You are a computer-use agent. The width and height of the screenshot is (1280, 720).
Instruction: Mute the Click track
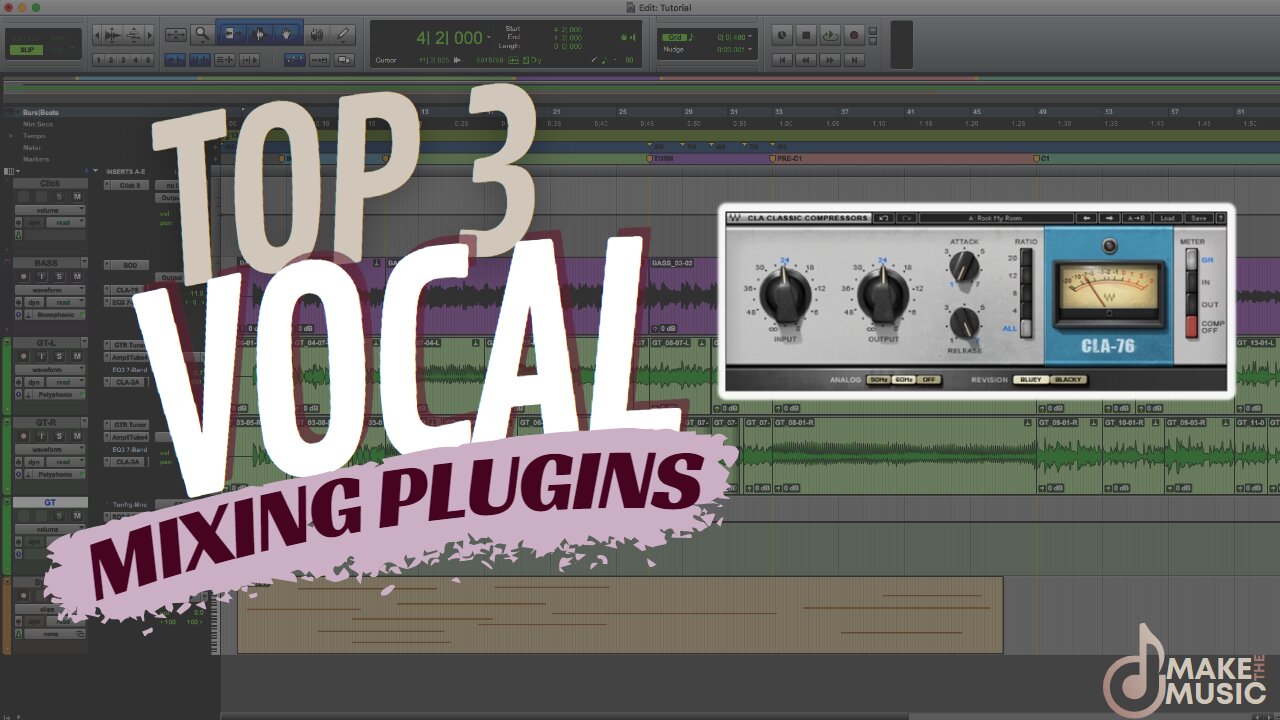(77, 197)
